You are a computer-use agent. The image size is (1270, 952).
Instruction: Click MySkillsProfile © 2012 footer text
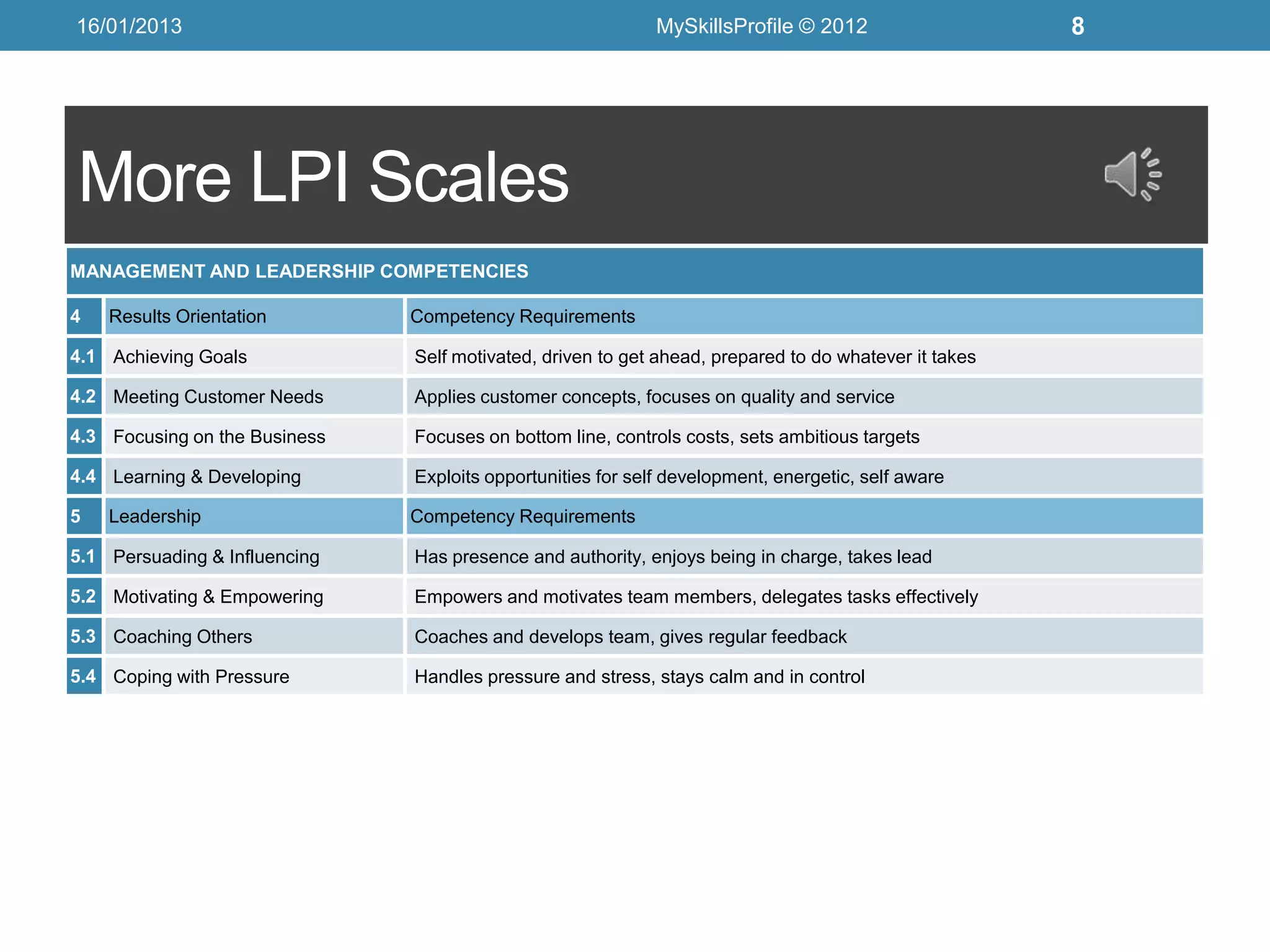(x=761, y=26)
